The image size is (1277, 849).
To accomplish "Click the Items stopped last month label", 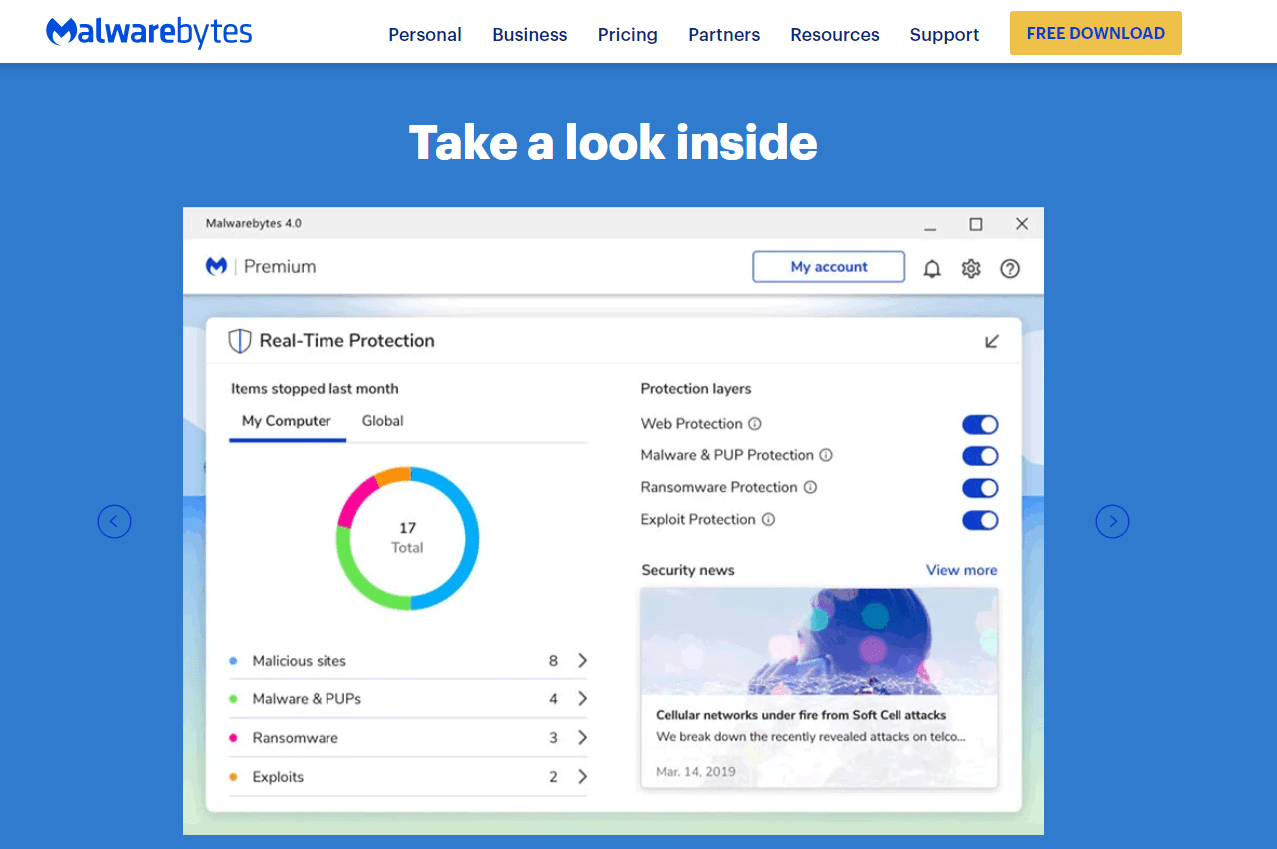I will [x=315, y=389].
